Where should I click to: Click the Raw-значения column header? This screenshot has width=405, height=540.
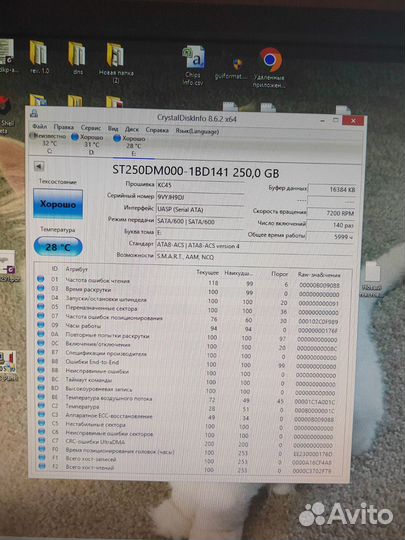tap(319, 275)
